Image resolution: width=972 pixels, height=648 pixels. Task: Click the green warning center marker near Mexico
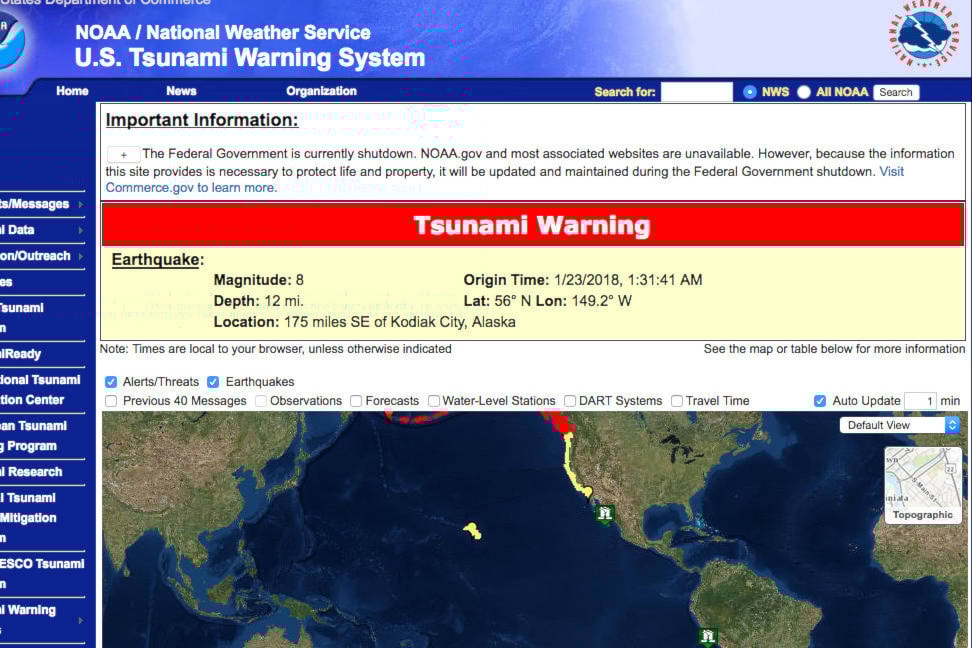coord(604,512)
